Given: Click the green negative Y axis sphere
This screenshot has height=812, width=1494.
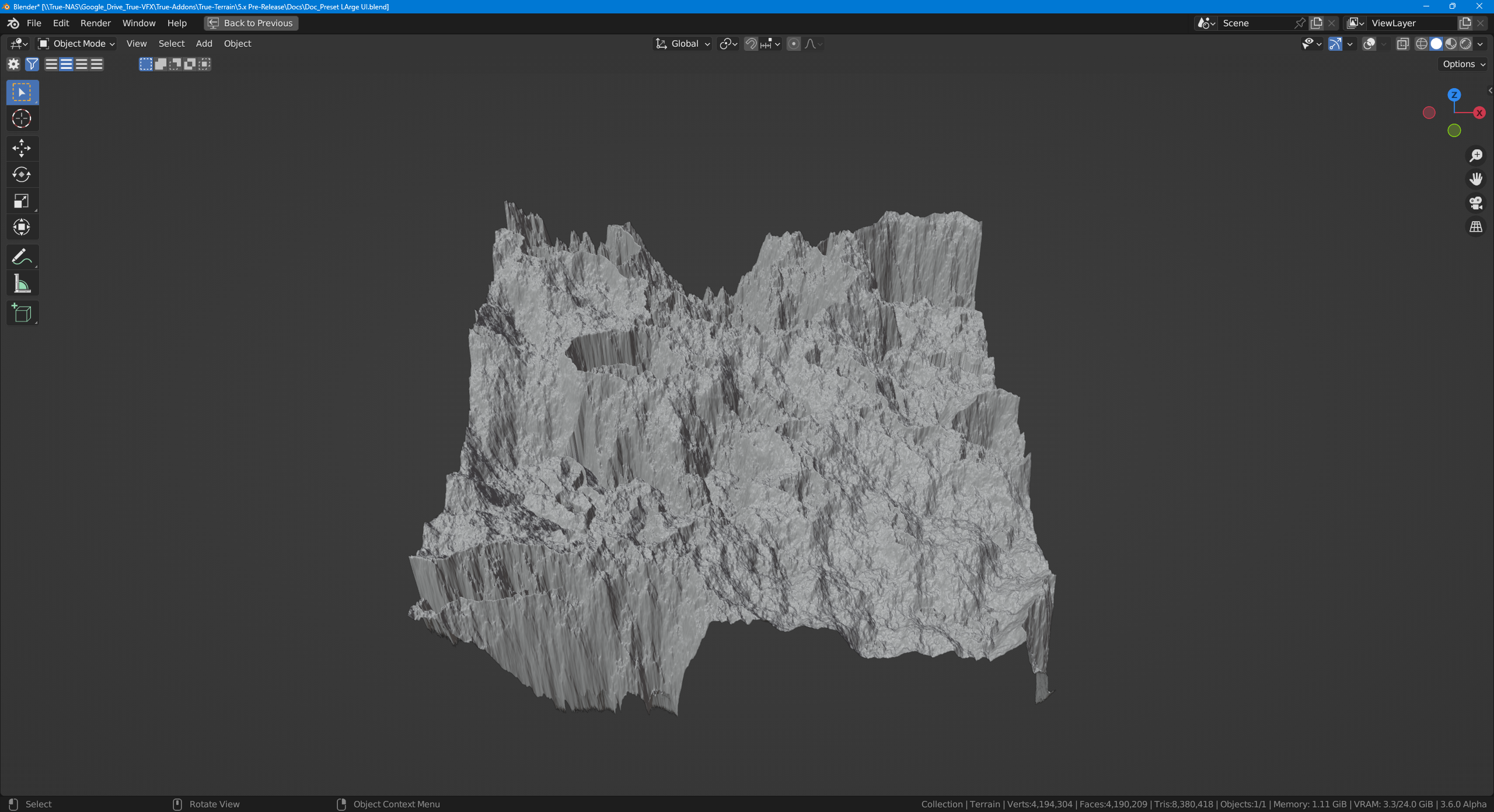Looking at the screenshot, I should [x=1454, y=131].
